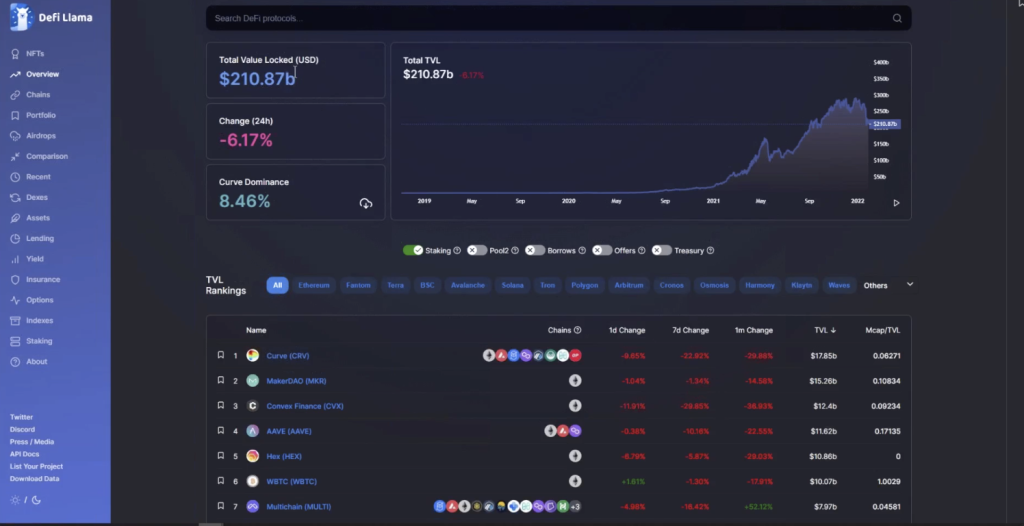Sort table by TVL column
This screenshot has height=526, width=1024.
[825, 330]
